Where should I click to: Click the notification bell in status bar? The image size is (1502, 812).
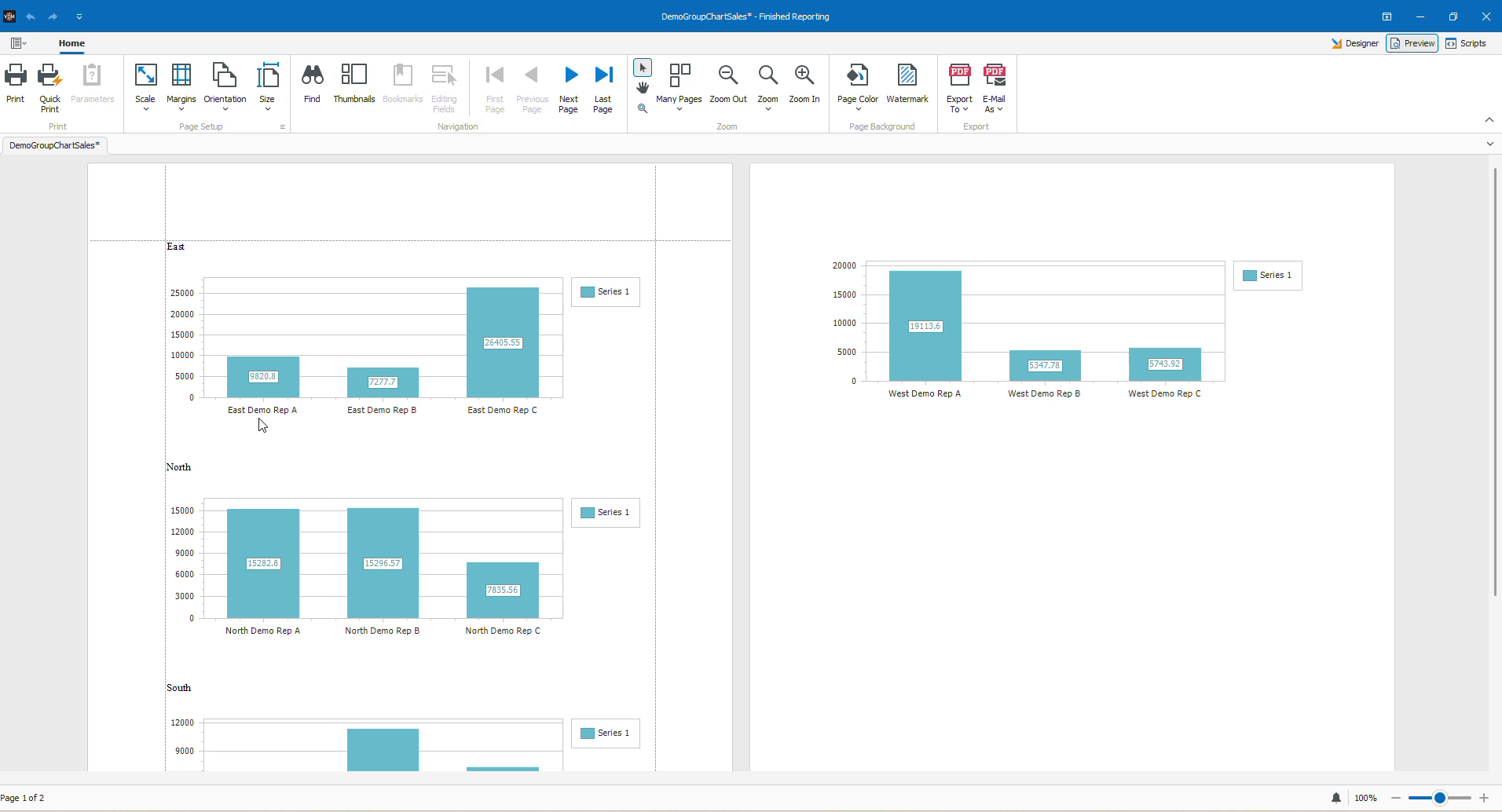tap(1336, 798)
